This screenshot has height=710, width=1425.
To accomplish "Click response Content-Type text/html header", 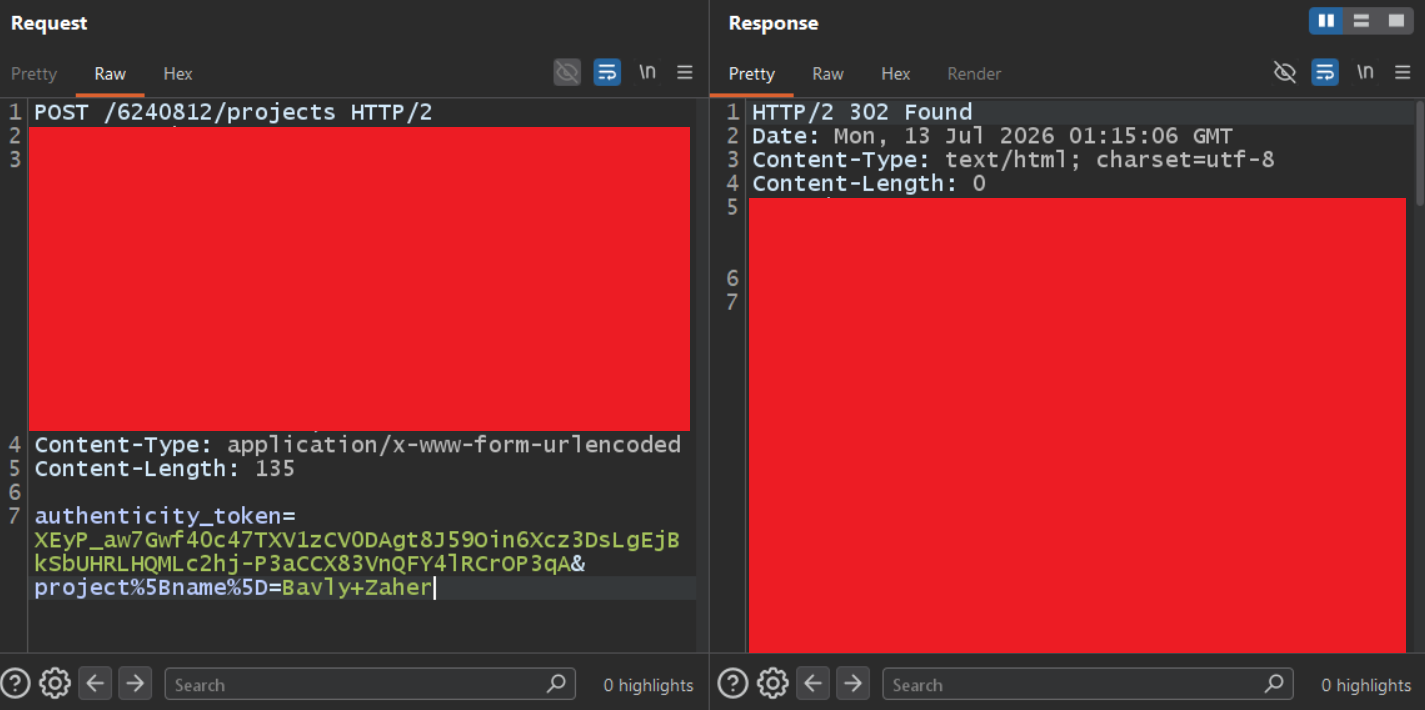I will coord(1013,160).
